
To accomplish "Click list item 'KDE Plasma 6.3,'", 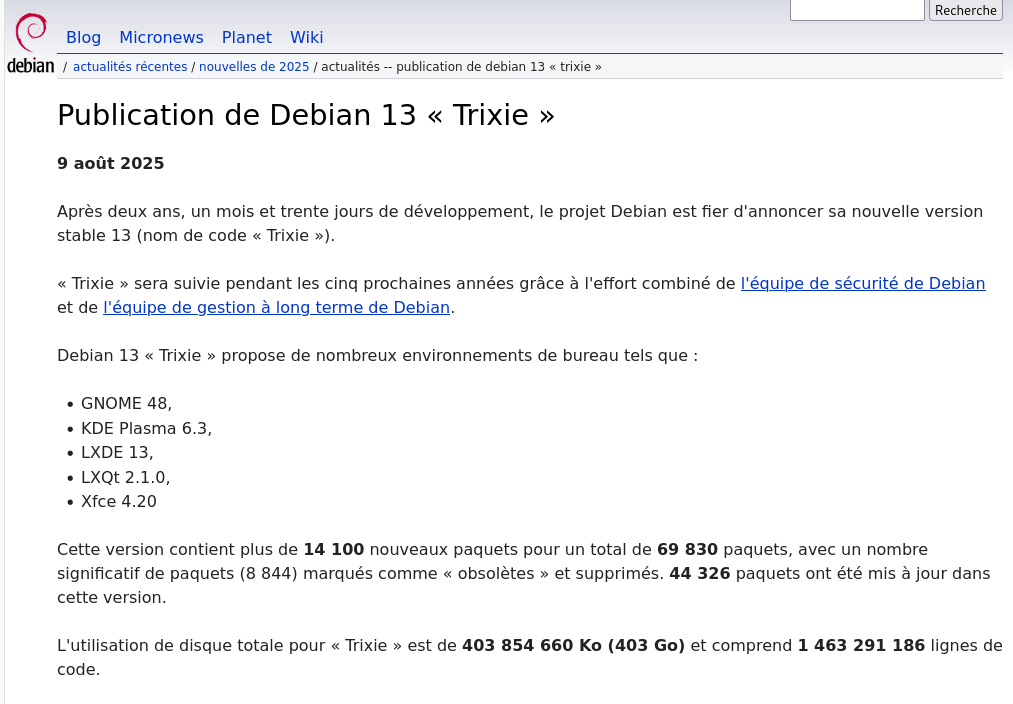I will coord(147,428).
